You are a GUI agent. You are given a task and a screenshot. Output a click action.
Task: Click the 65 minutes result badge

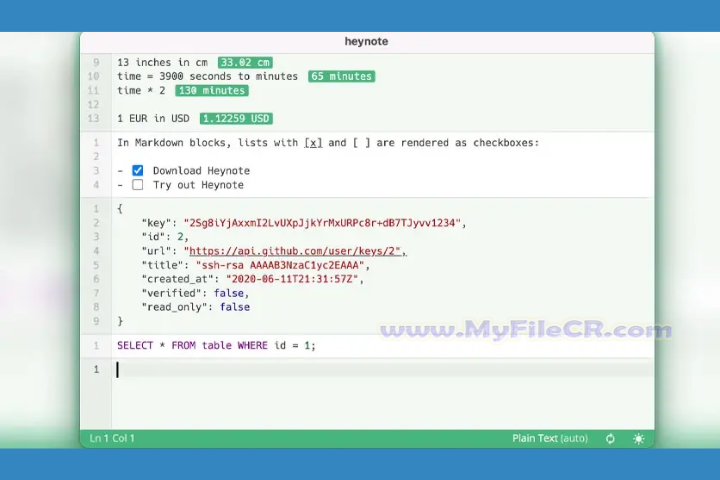coord(341,76)
